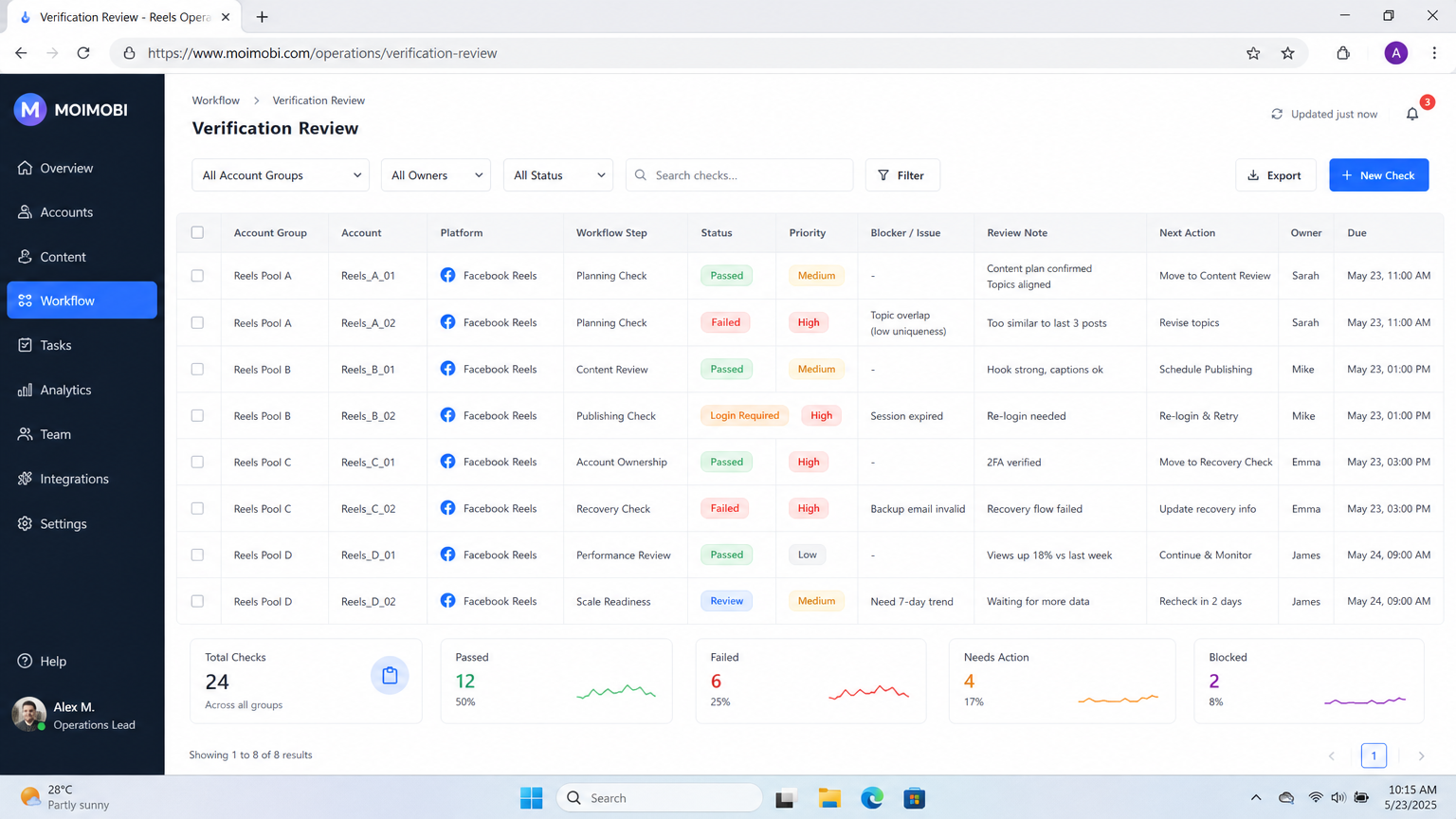The height and width of the screenshot is (819, 1456).
Task: Toggle the select-all checkbox in header
Action: pos(197,232)
